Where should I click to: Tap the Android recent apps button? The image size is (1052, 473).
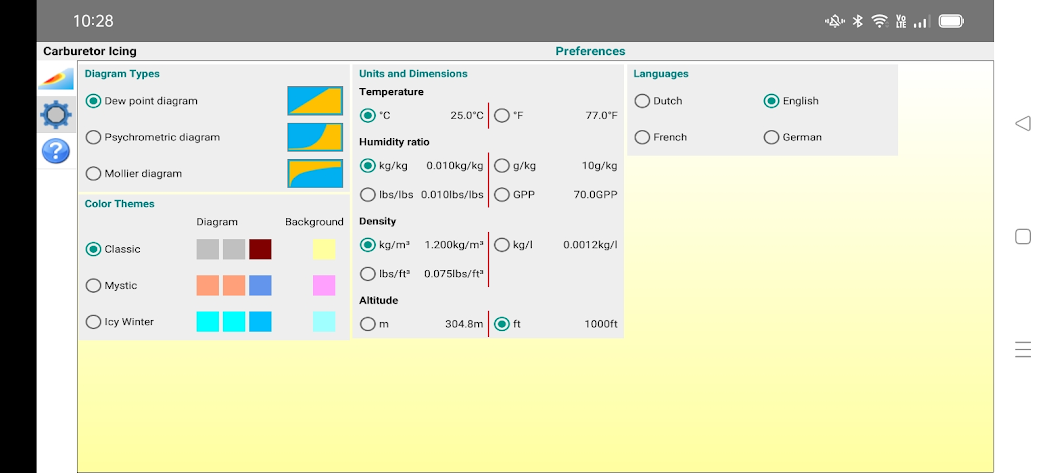1022,349
